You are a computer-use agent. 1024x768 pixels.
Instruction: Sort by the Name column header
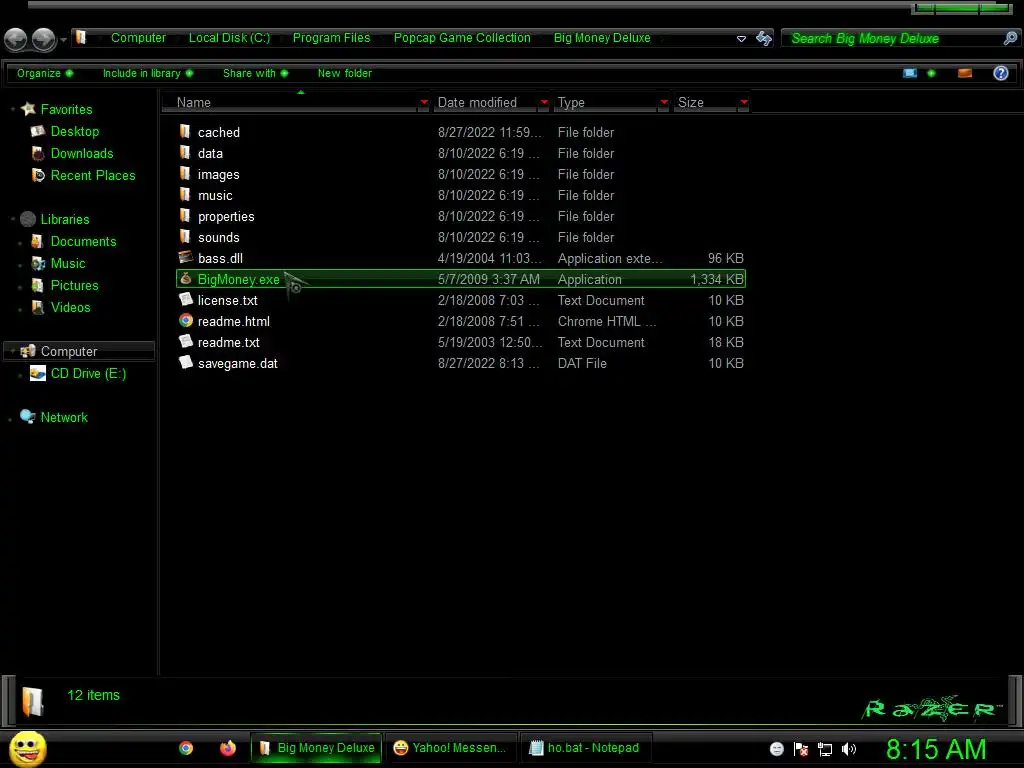pos(193,103)
